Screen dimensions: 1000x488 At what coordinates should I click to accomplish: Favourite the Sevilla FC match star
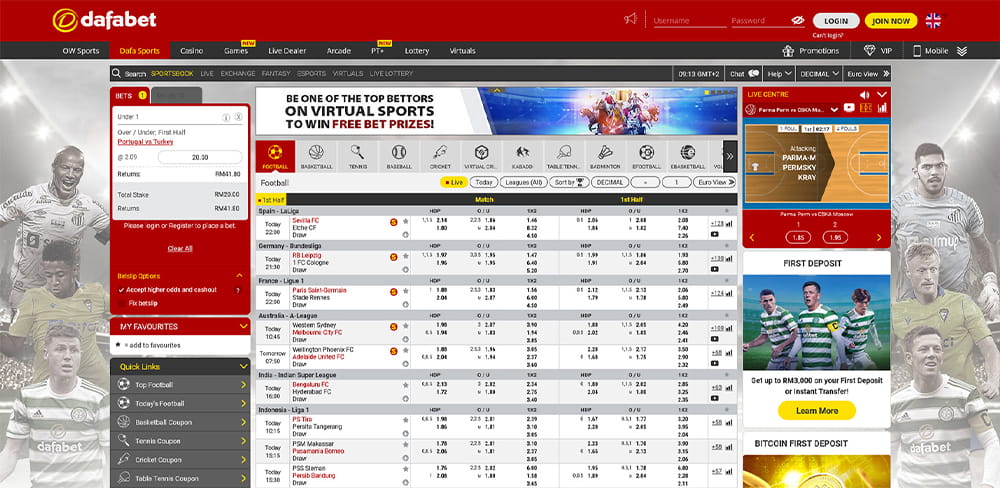coord(405,221)
